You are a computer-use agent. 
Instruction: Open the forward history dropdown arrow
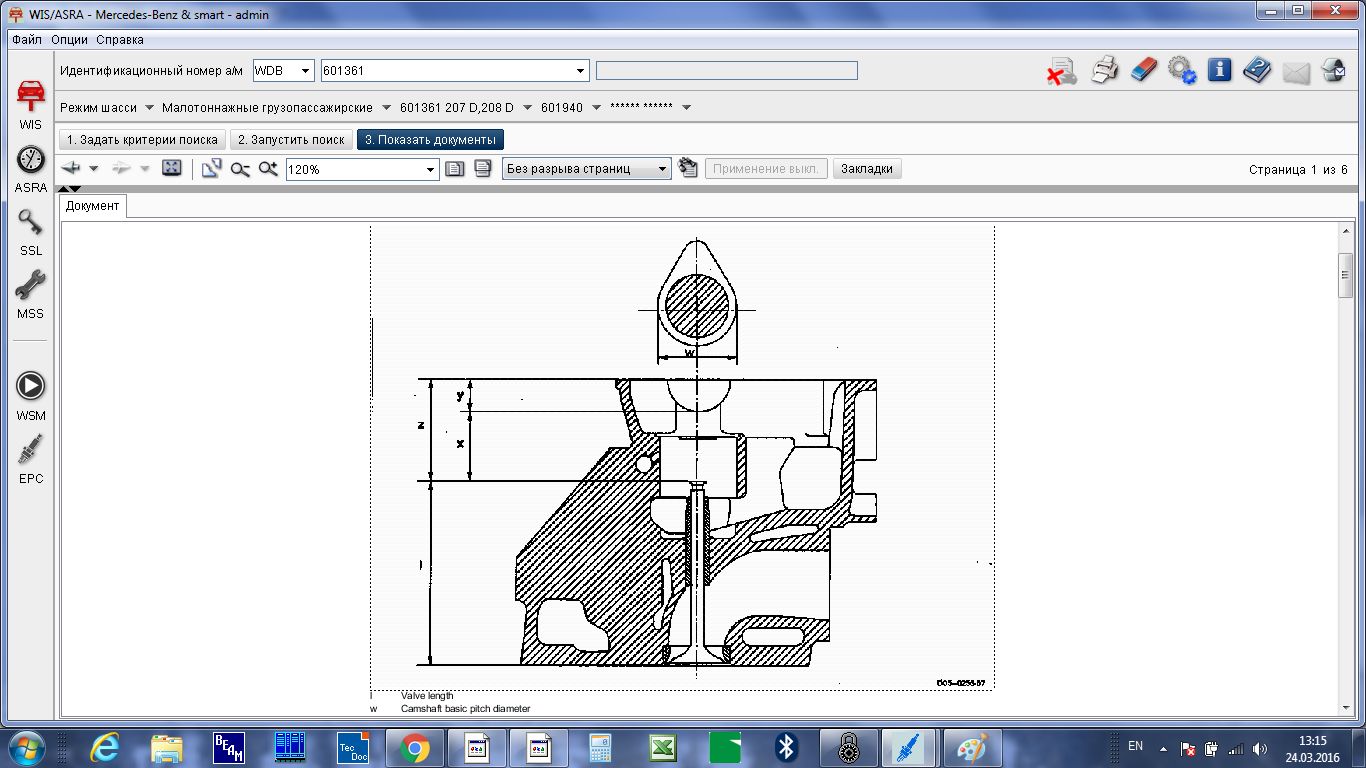pos(145,169)
